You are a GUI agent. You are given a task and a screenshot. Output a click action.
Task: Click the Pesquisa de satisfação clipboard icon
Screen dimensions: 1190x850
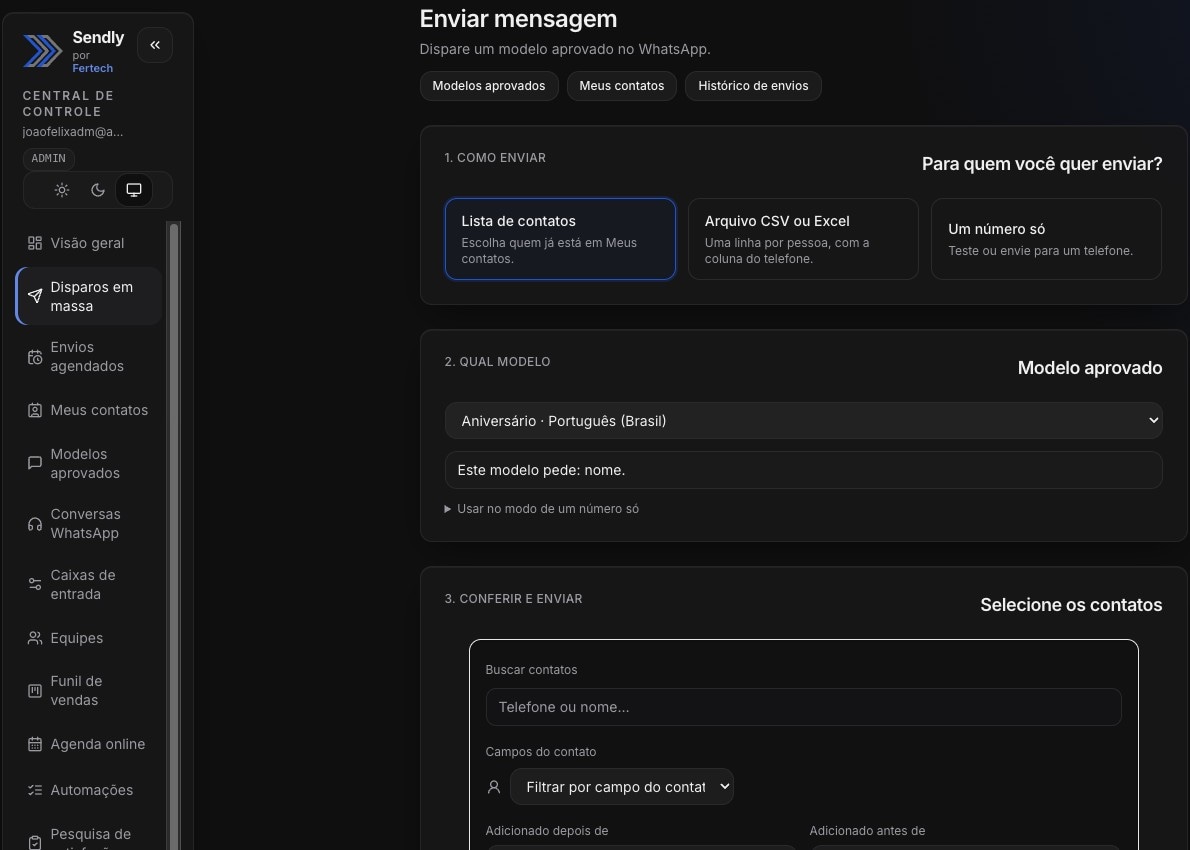pyautogui.click(x=35, y=842)
